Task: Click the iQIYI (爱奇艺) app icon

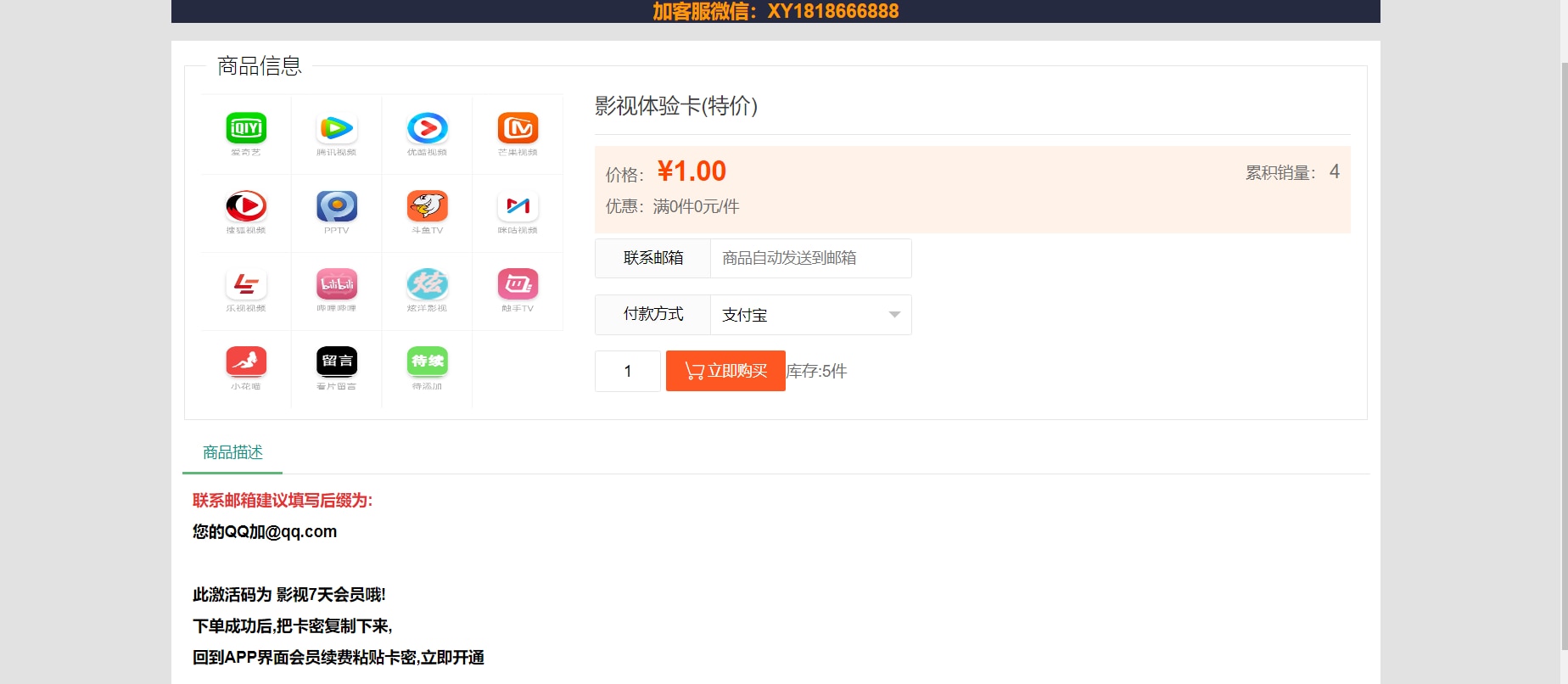Action: pyautogui.click(x=246, y=128)
